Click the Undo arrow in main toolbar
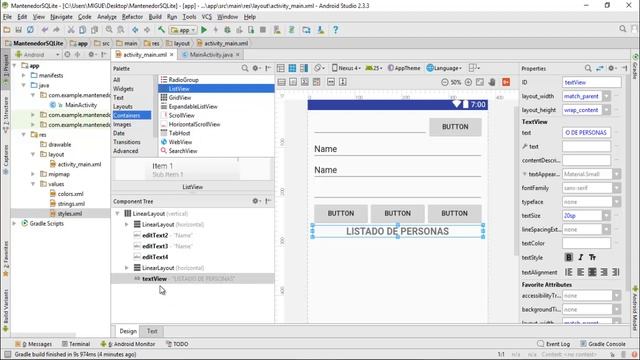640x360 pixels. pos(44,30)
